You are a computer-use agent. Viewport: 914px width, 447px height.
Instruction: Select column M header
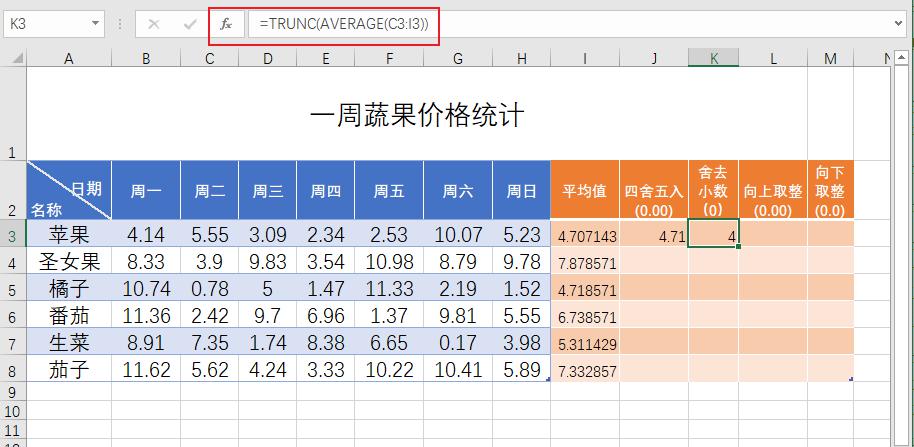(831, 58)
